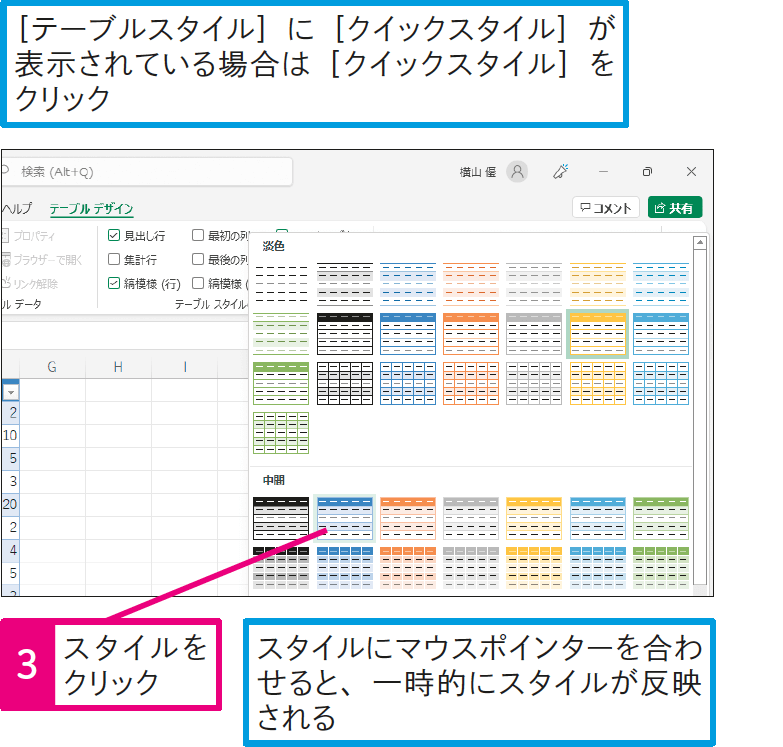
Task: Open the filter dropdown in header cell
Action: pyautogui.click(x=11, y=392)
